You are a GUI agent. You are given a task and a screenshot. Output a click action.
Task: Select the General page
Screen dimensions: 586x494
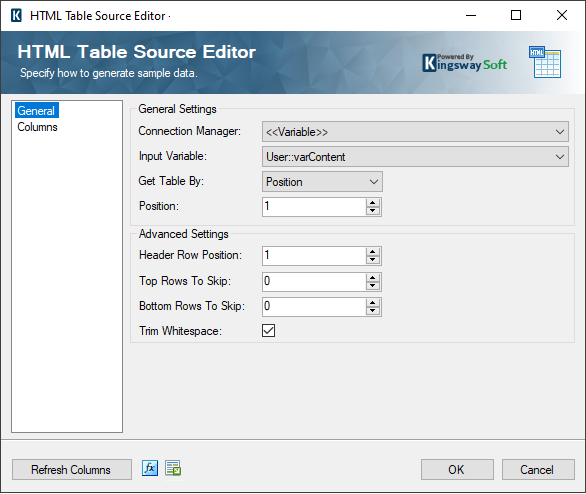(x=36, y=111)
